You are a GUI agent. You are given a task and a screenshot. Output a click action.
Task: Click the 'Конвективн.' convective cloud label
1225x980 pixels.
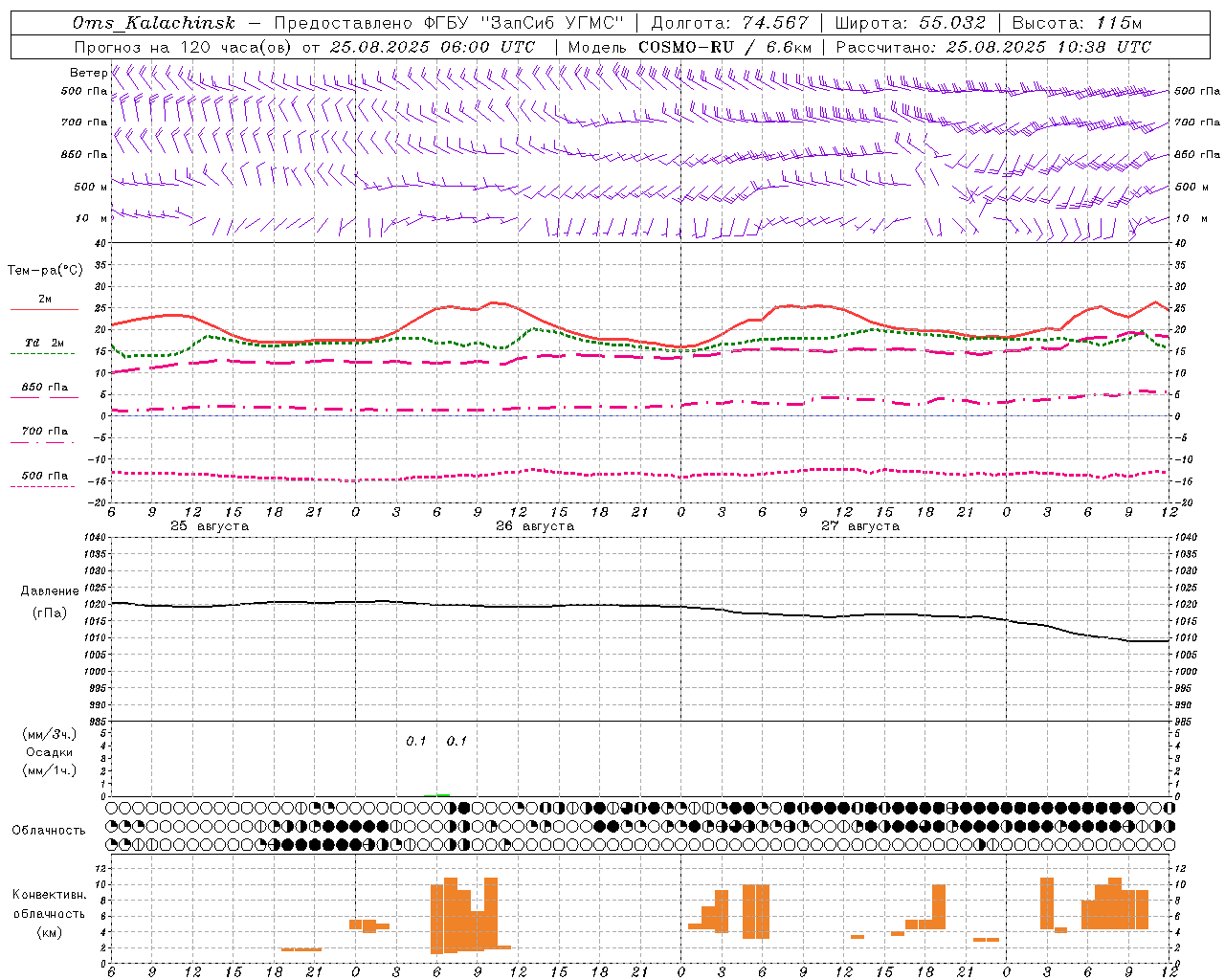click(50, 895)
